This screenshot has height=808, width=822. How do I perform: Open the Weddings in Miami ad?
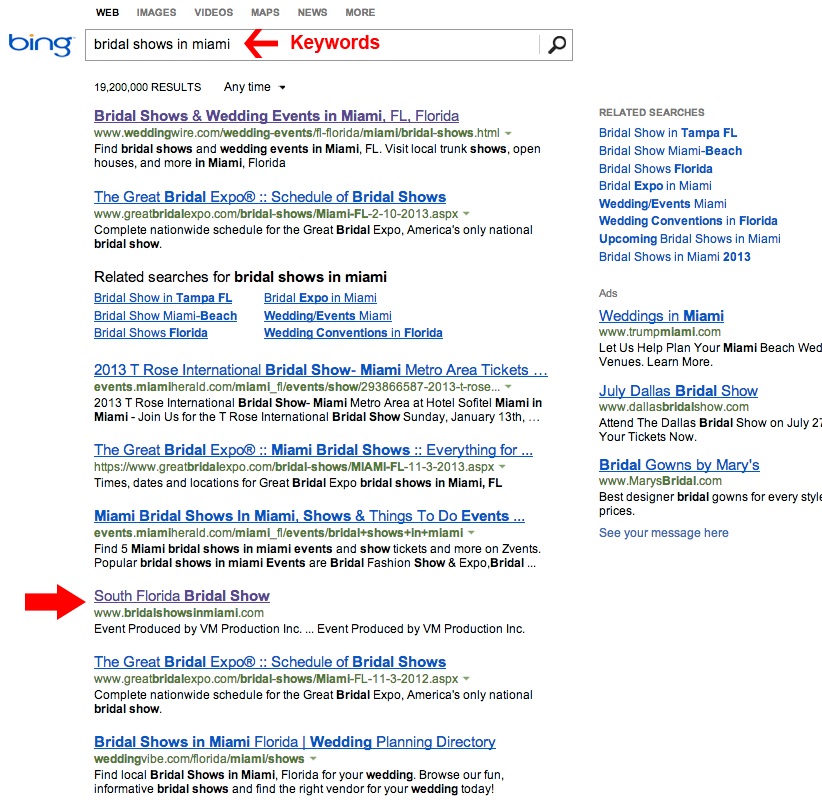661,316
